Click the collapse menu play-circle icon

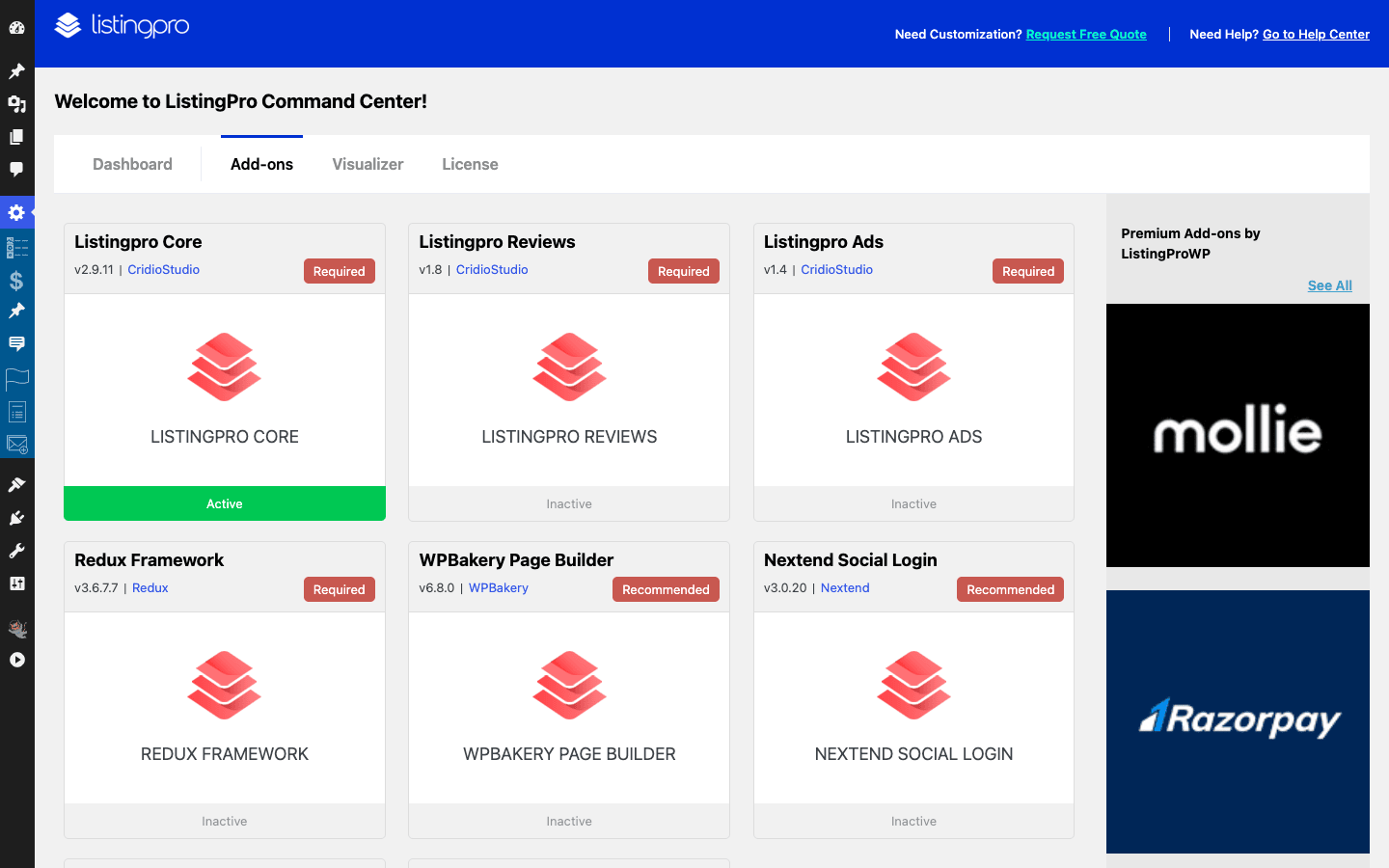coord(16,661)
